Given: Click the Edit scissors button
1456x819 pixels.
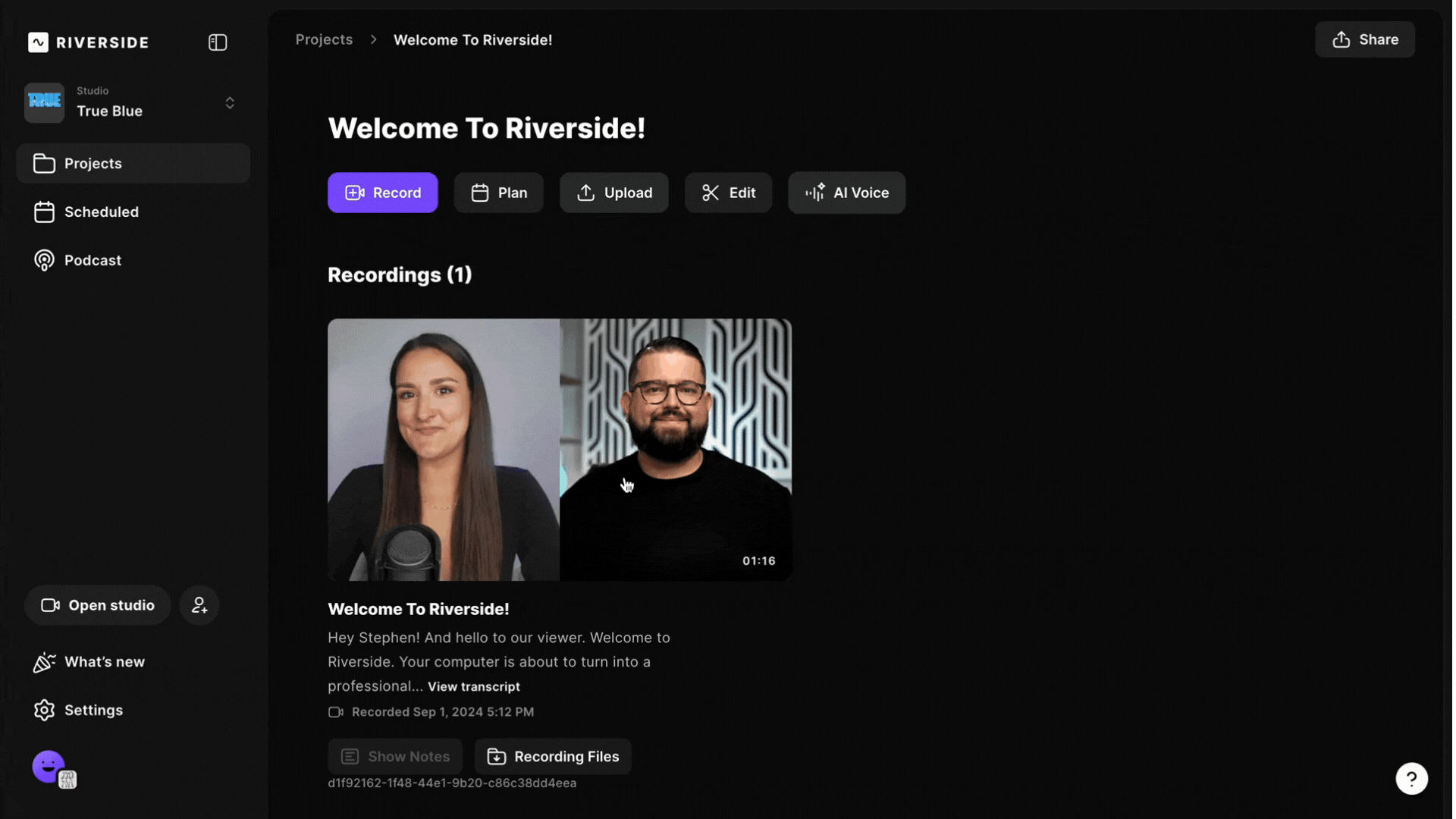Looking at the screenshot, I should tap(728, 193).
